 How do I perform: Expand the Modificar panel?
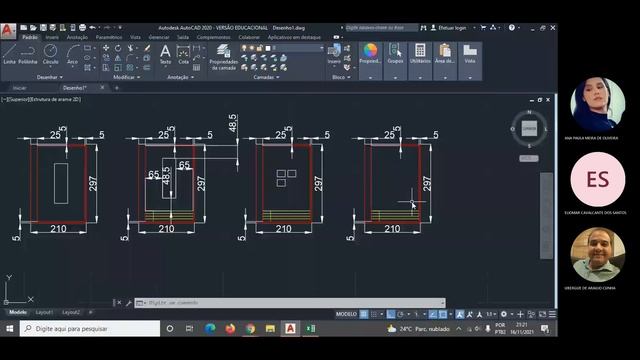(x=127, y=77)
